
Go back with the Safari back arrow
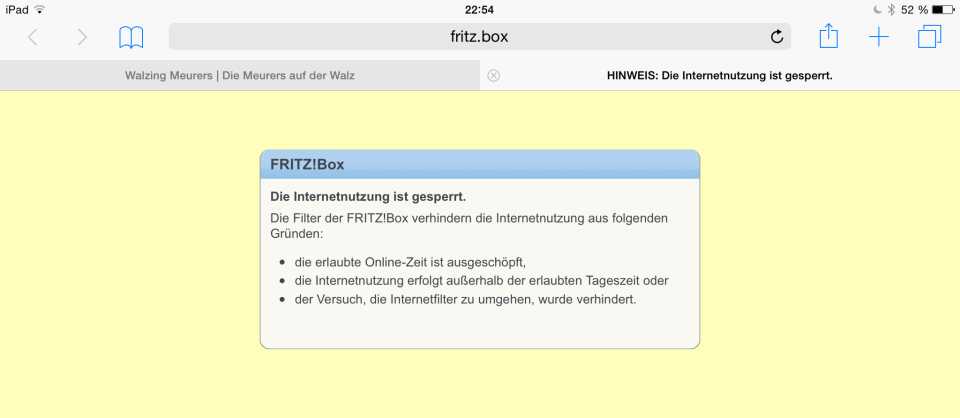tap(33, 37)
